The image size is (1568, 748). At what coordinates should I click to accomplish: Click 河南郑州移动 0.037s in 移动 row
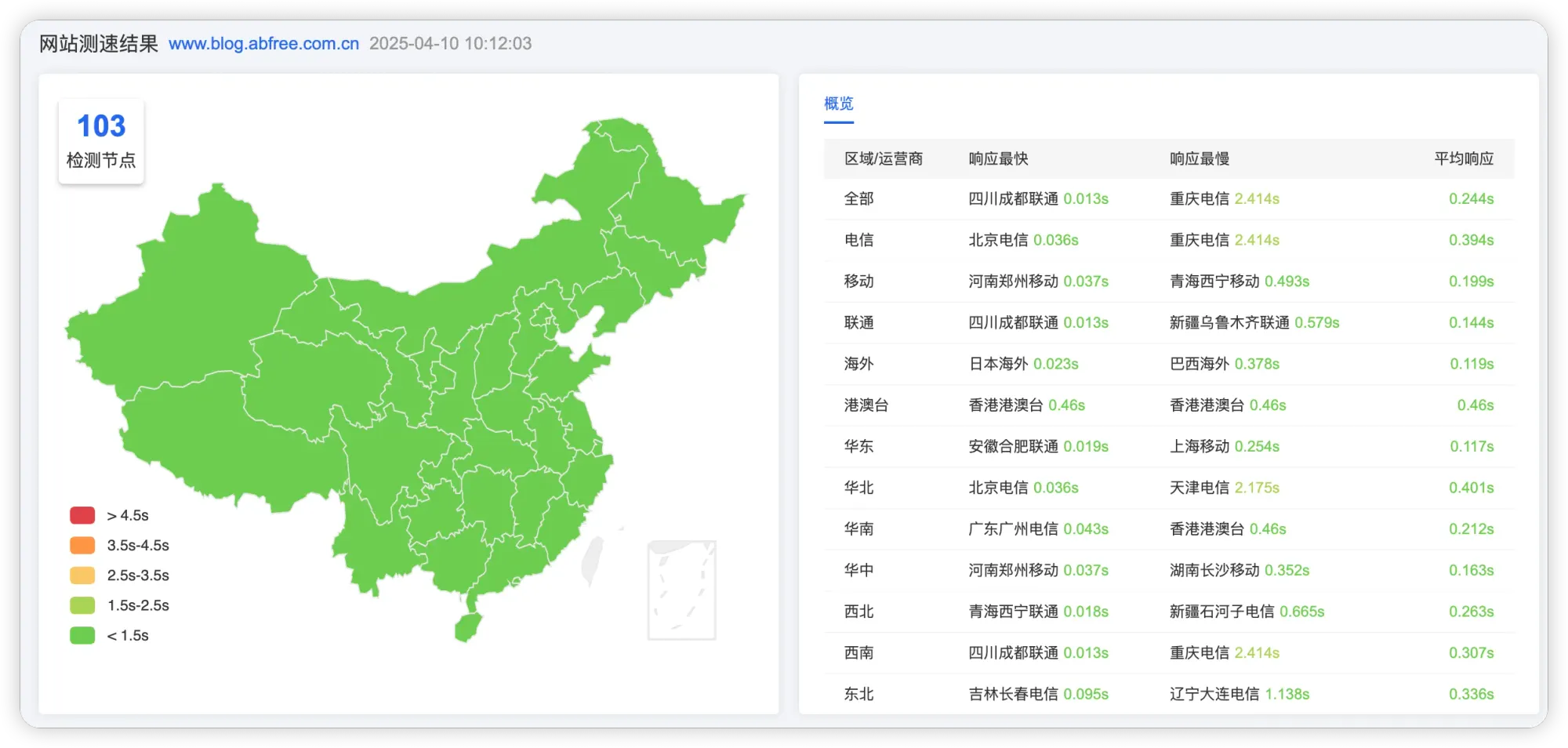coord(1039,281)
